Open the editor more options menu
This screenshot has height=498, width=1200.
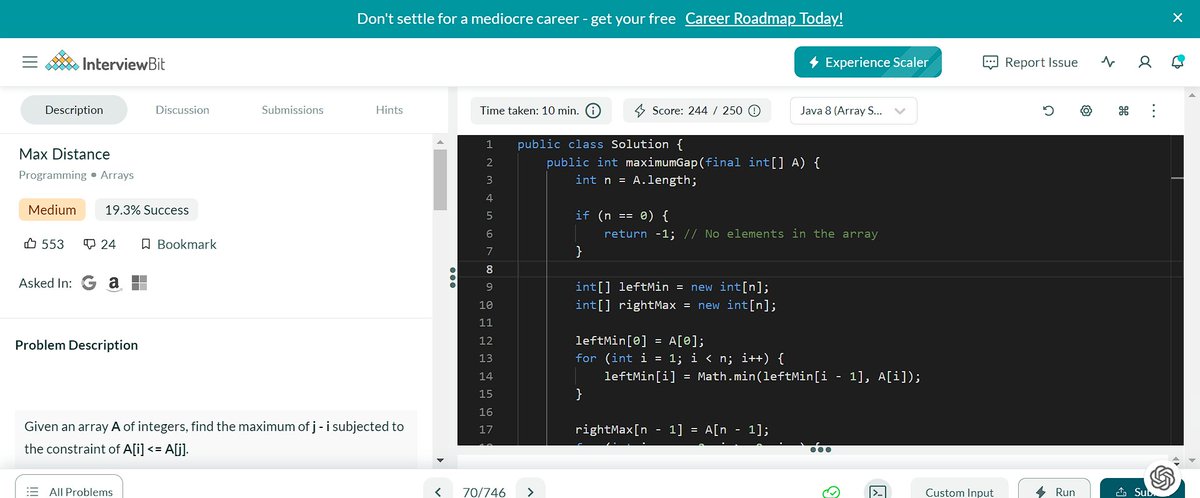(1153, 110)
